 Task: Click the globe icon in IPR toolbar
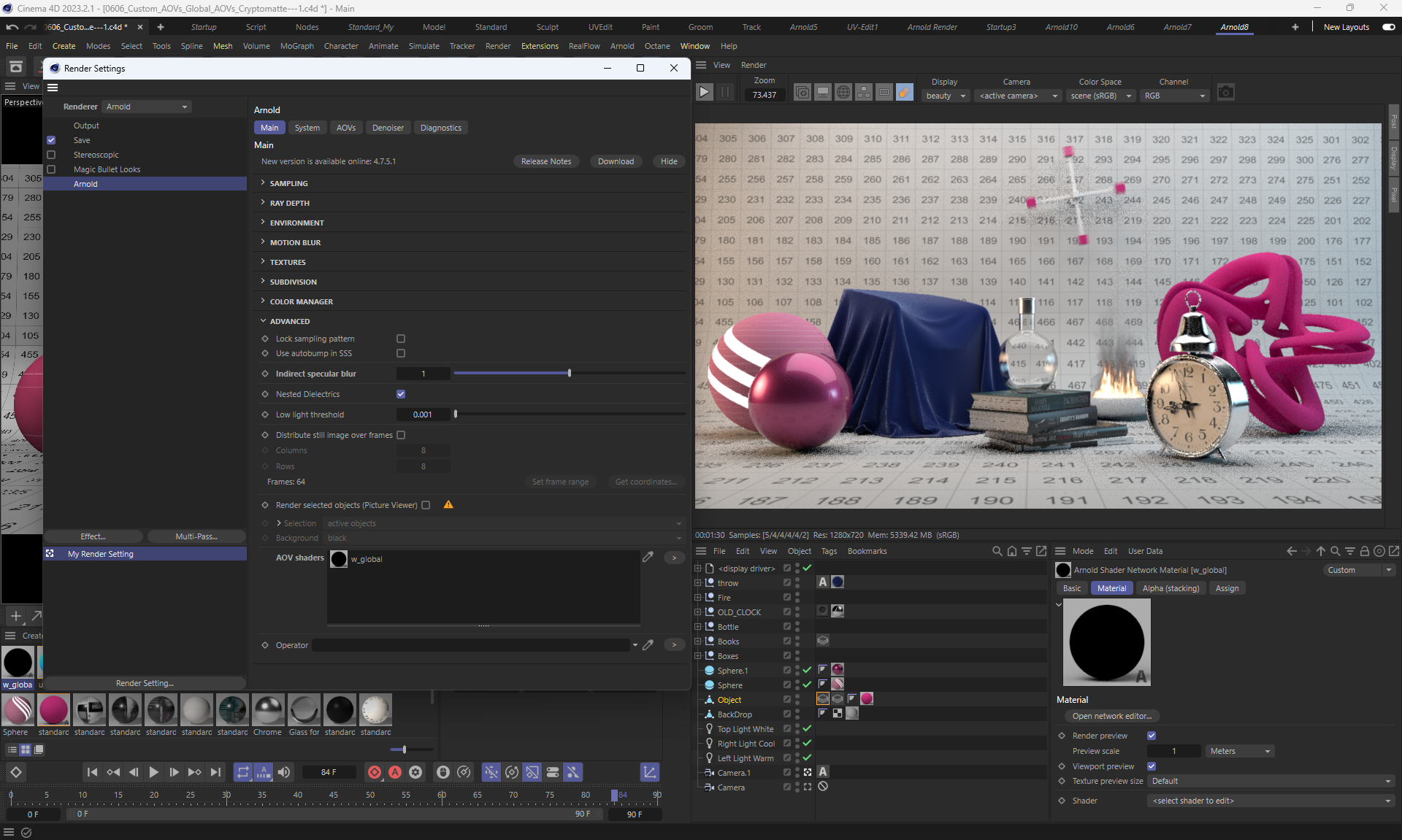843,93
